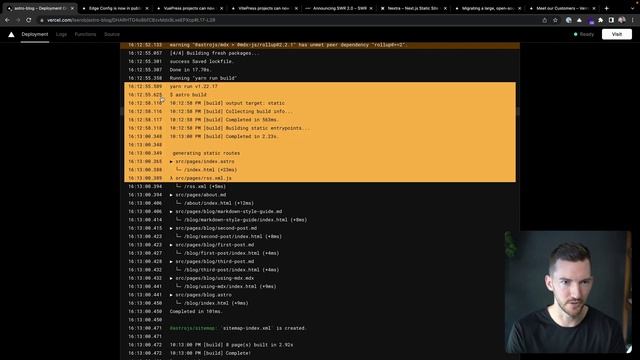Click the 'generating static routes' log line
The image size is (640, 360).
click(x=320, y=153)
